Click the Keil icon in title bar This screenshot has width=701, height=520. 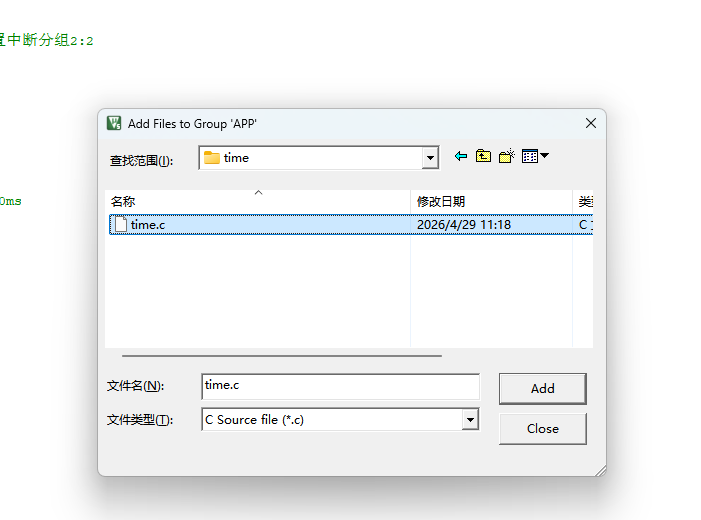pyautogui.click(x=114, y=123)
